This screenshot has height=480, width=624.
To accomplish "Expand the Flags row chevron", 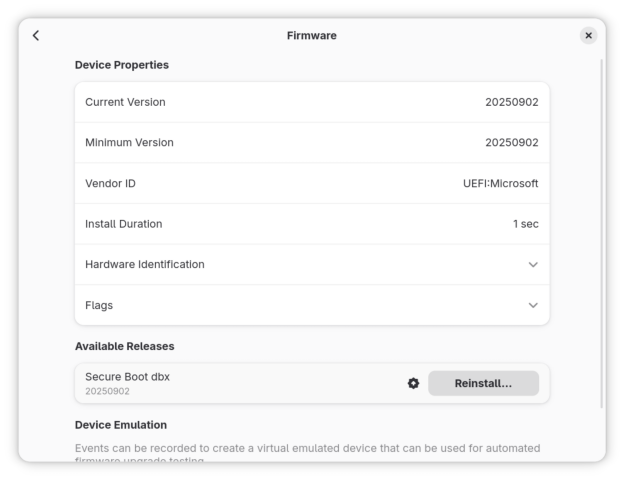I will pos(532,305).
